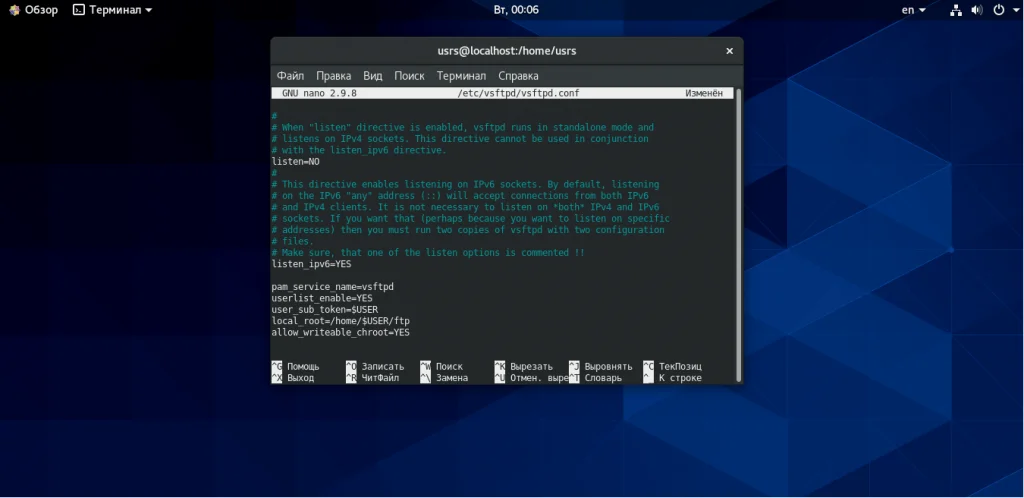The image size is (1024, 498).
Task: Open the Вид menu
Action: (x=372, y=76)
